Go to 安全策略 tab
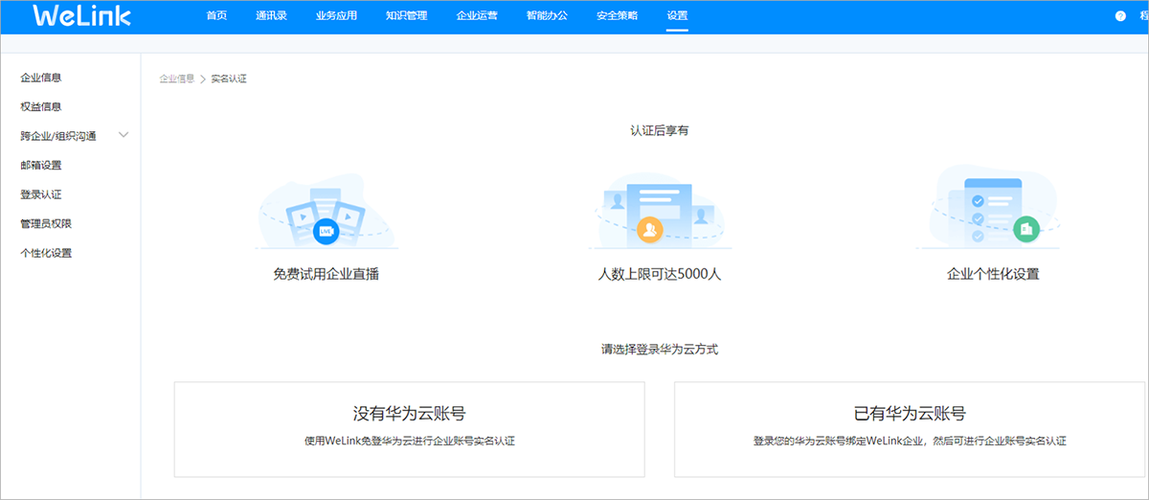Image resolution: width=1149 pixels, height=500 pixels. point(617,15)
